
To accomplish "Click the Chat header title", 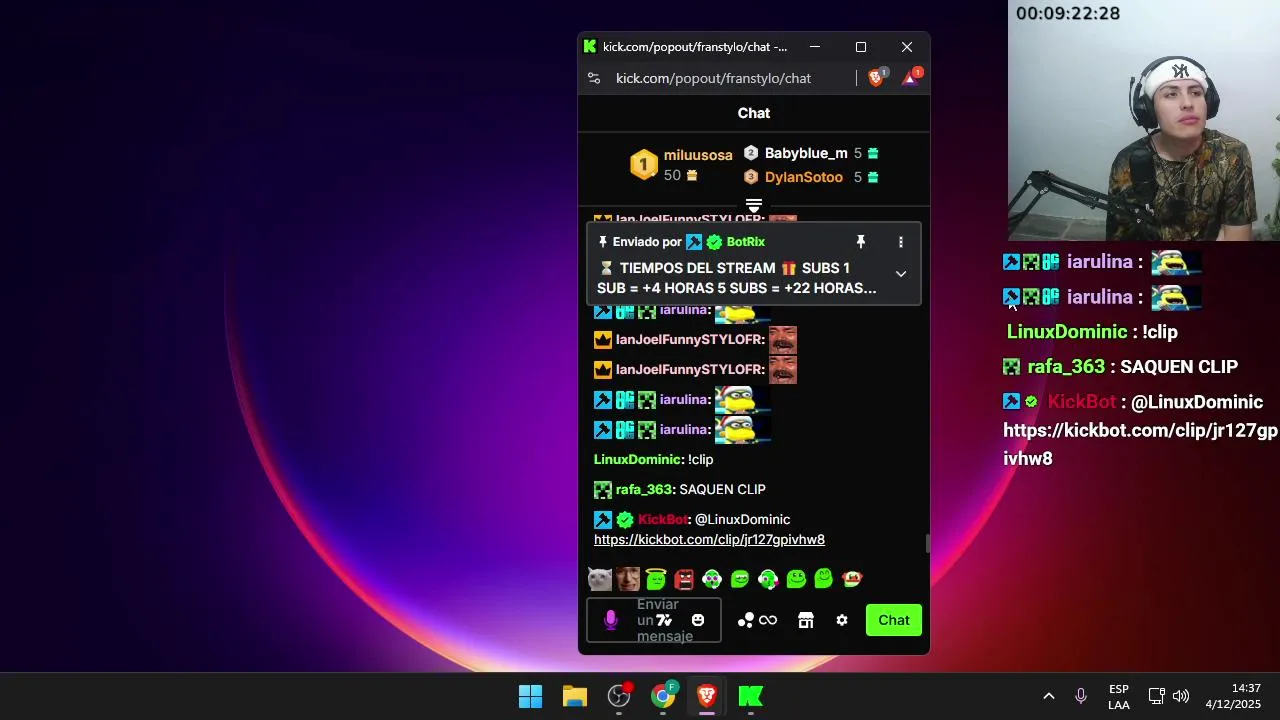I will coord(754,113).
